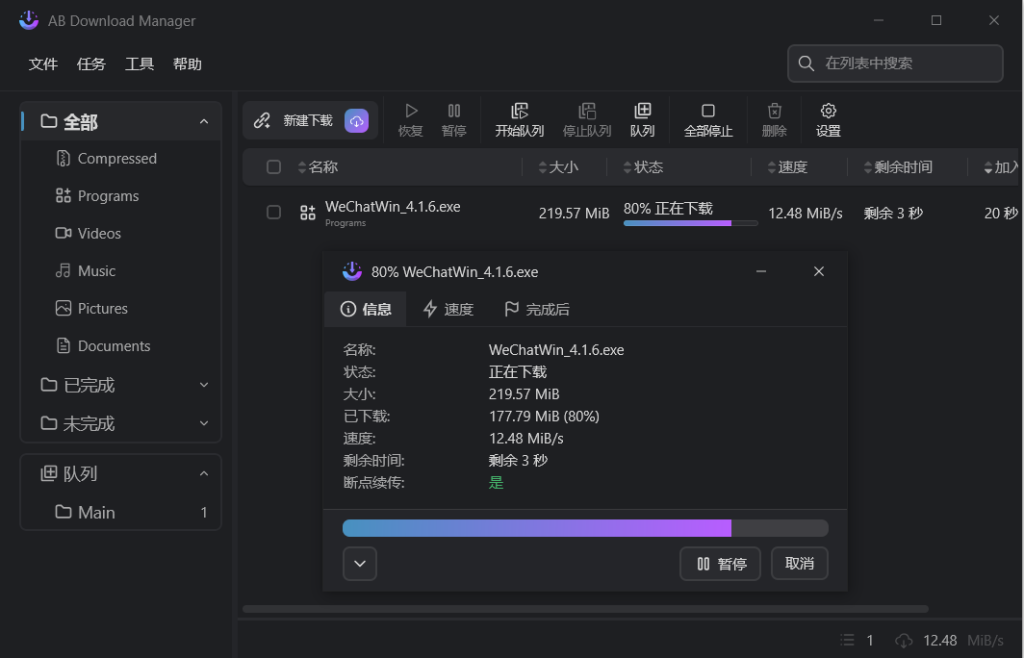Image resolution: width=1024 pixels, height=658 pixels.
Task: Expand details with dialog chevron-down button
Action: click(x=359, y=564)
